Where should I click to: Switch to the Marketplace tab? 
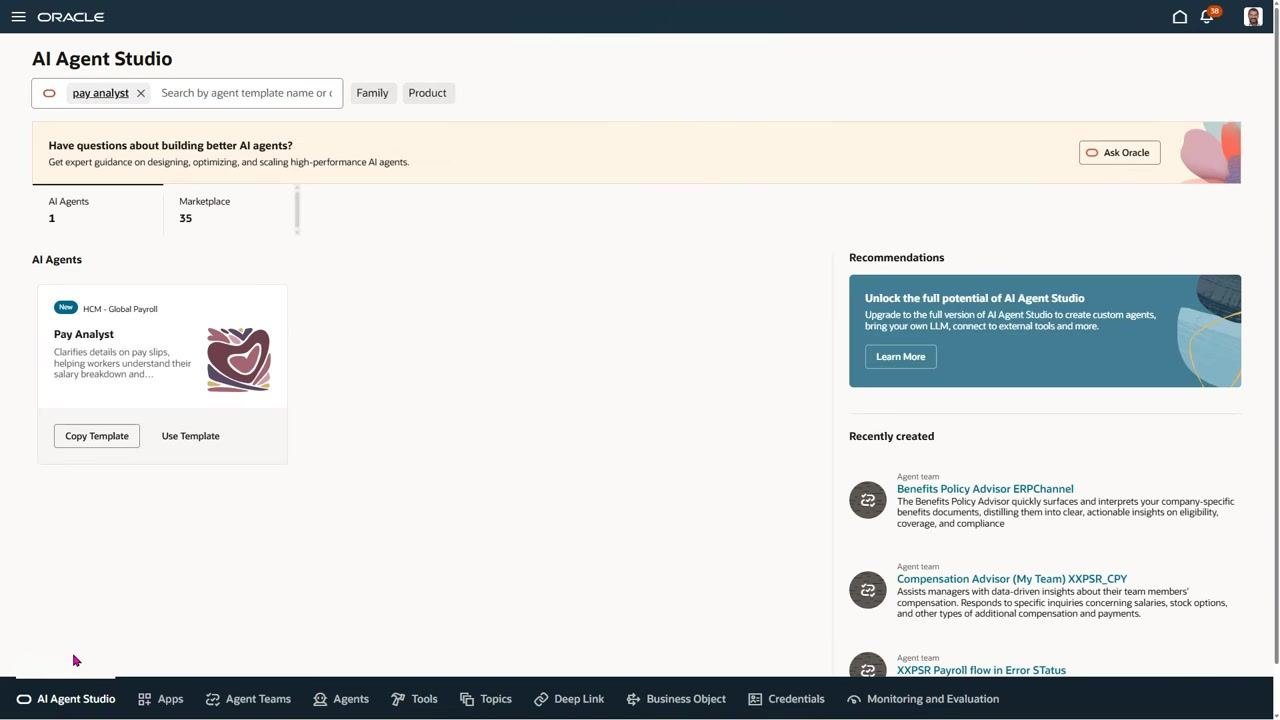click(228, 210)
